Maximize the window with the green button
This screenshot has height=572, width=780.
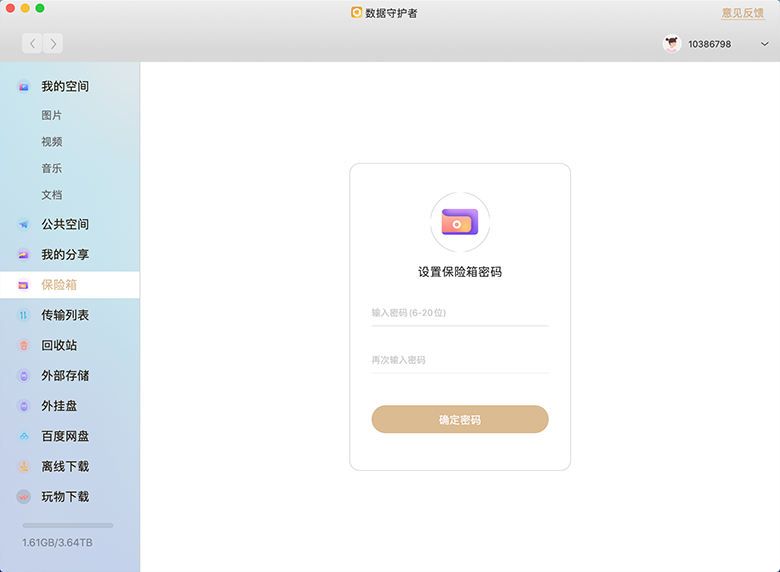tap(40, 8)
